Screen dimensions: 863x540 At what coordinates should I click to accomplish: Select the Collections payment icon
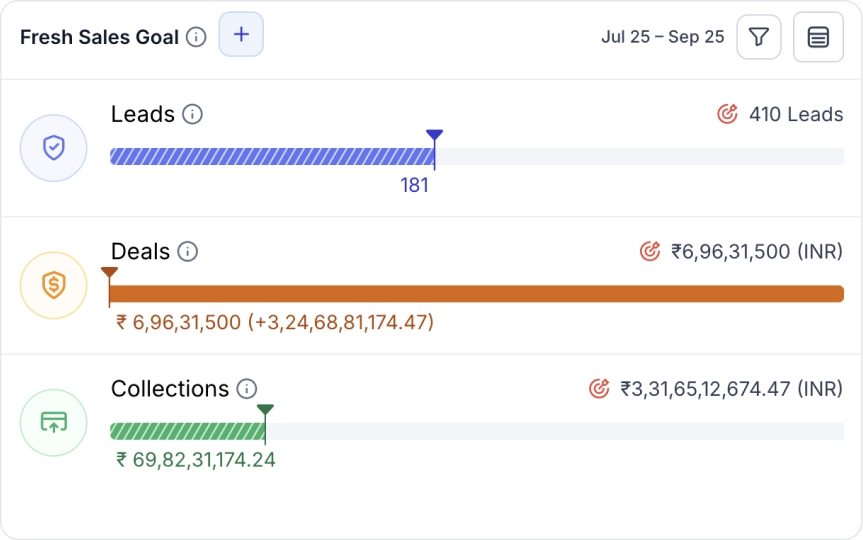(54, 422)
